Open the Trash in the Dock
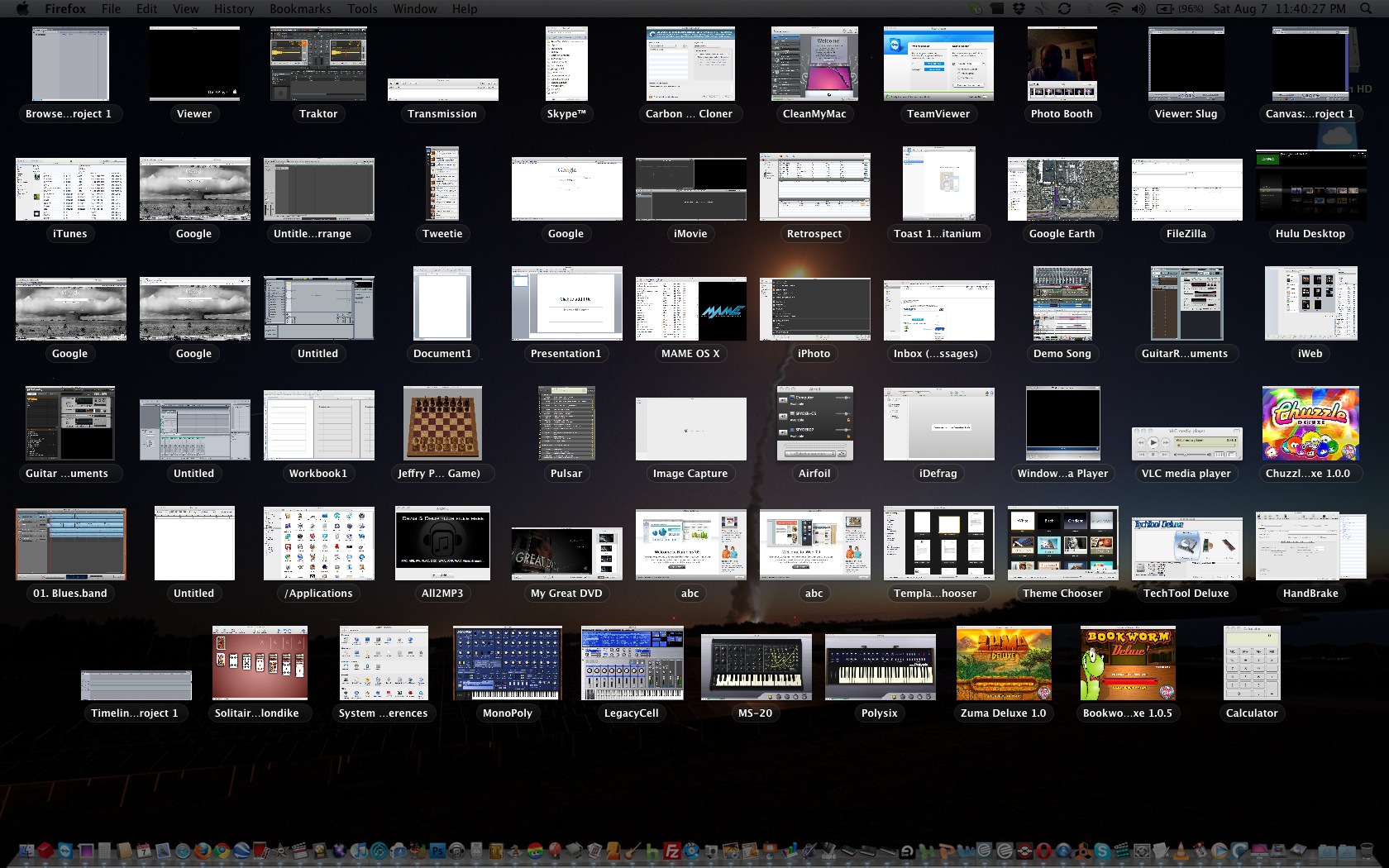The width and height of the screenshot is (1389, 868). 1367,850
